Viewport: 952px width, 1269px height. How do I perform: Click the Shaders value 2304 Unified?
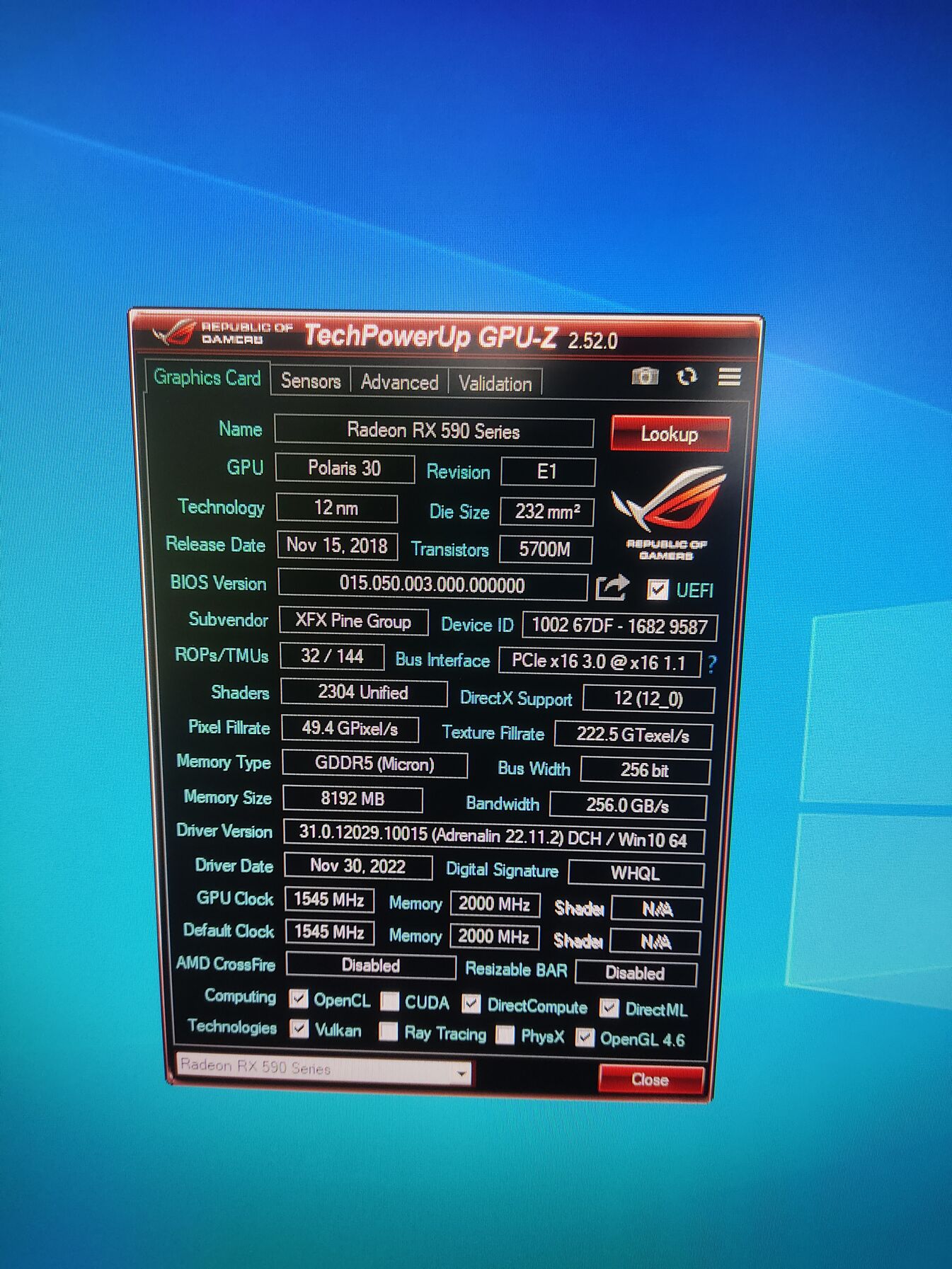[x=364, y=692]
